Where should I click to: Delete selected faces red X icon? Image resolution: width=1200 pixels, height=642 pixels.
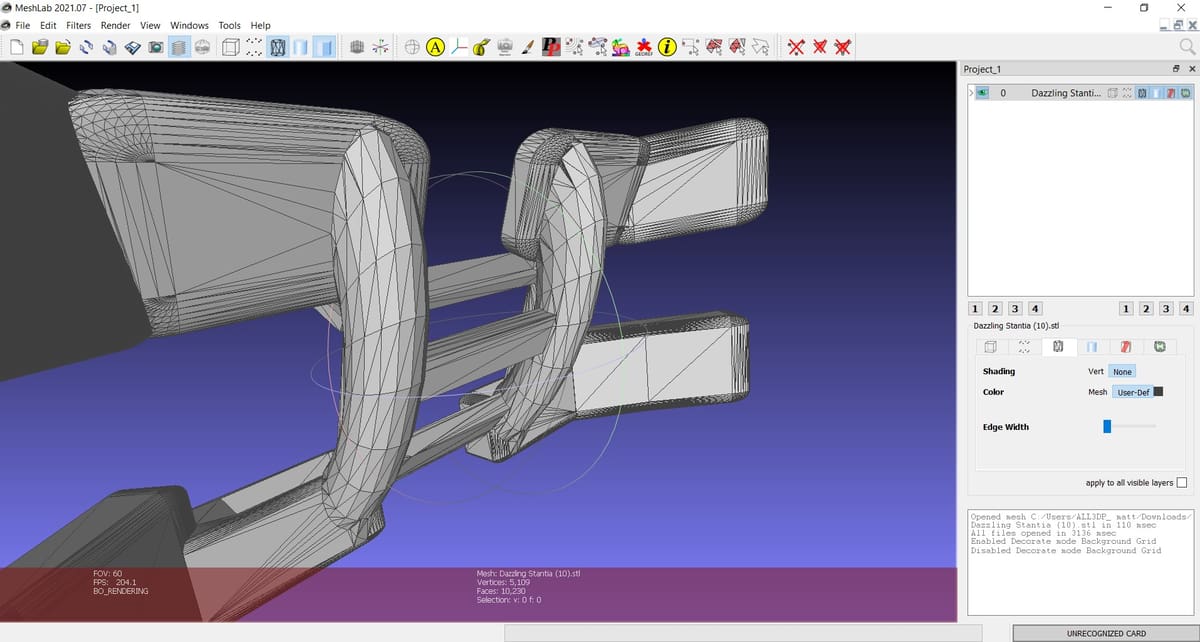click(819, 47)
